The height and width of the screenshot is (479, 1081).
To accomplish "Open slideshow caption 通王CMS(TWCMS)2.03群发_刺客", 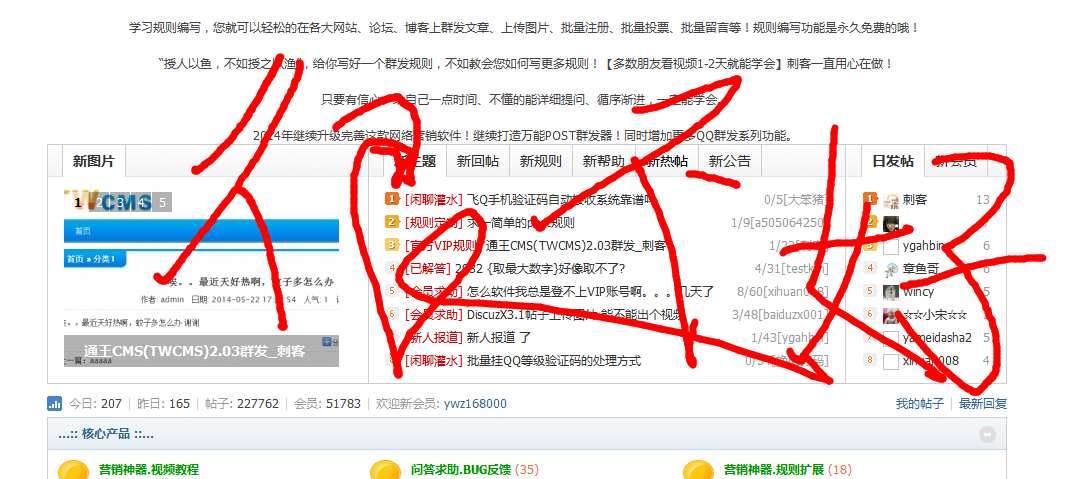I will click(194, 351).
